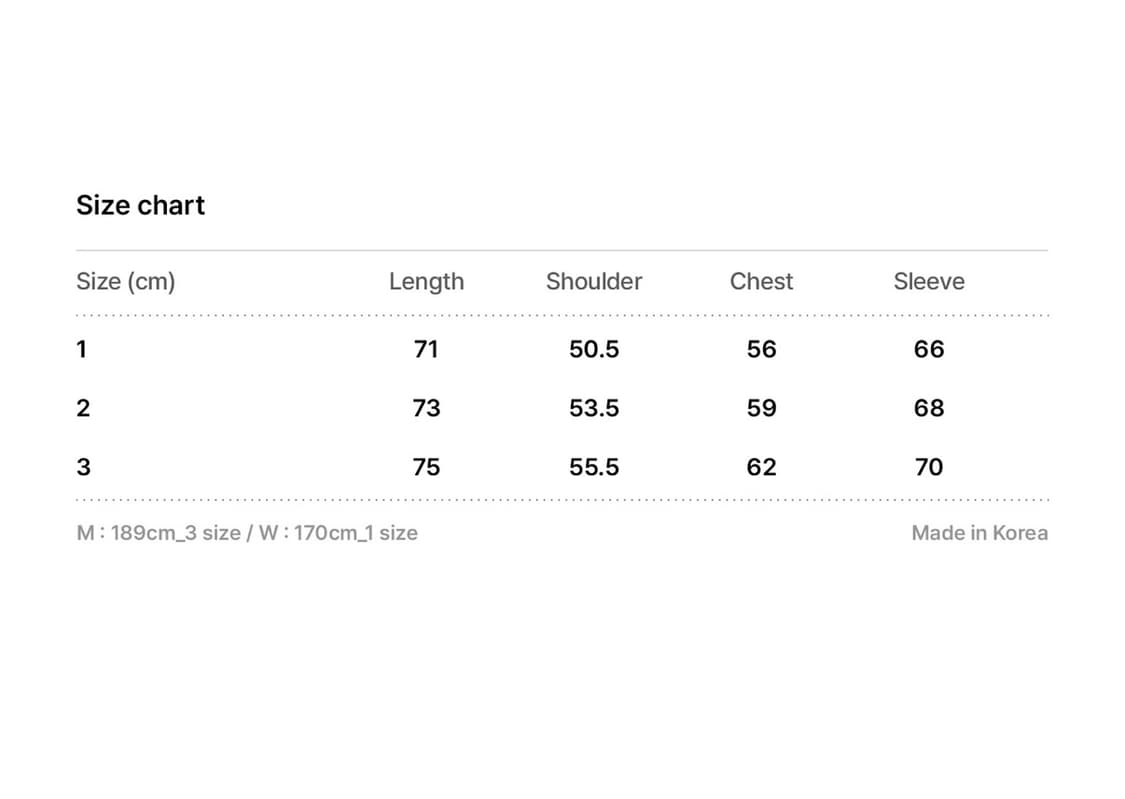Image resolution: width=1125 pixels, height=799 pixels.
Task: Select the Shoulder column header
Action: (594, 282)
